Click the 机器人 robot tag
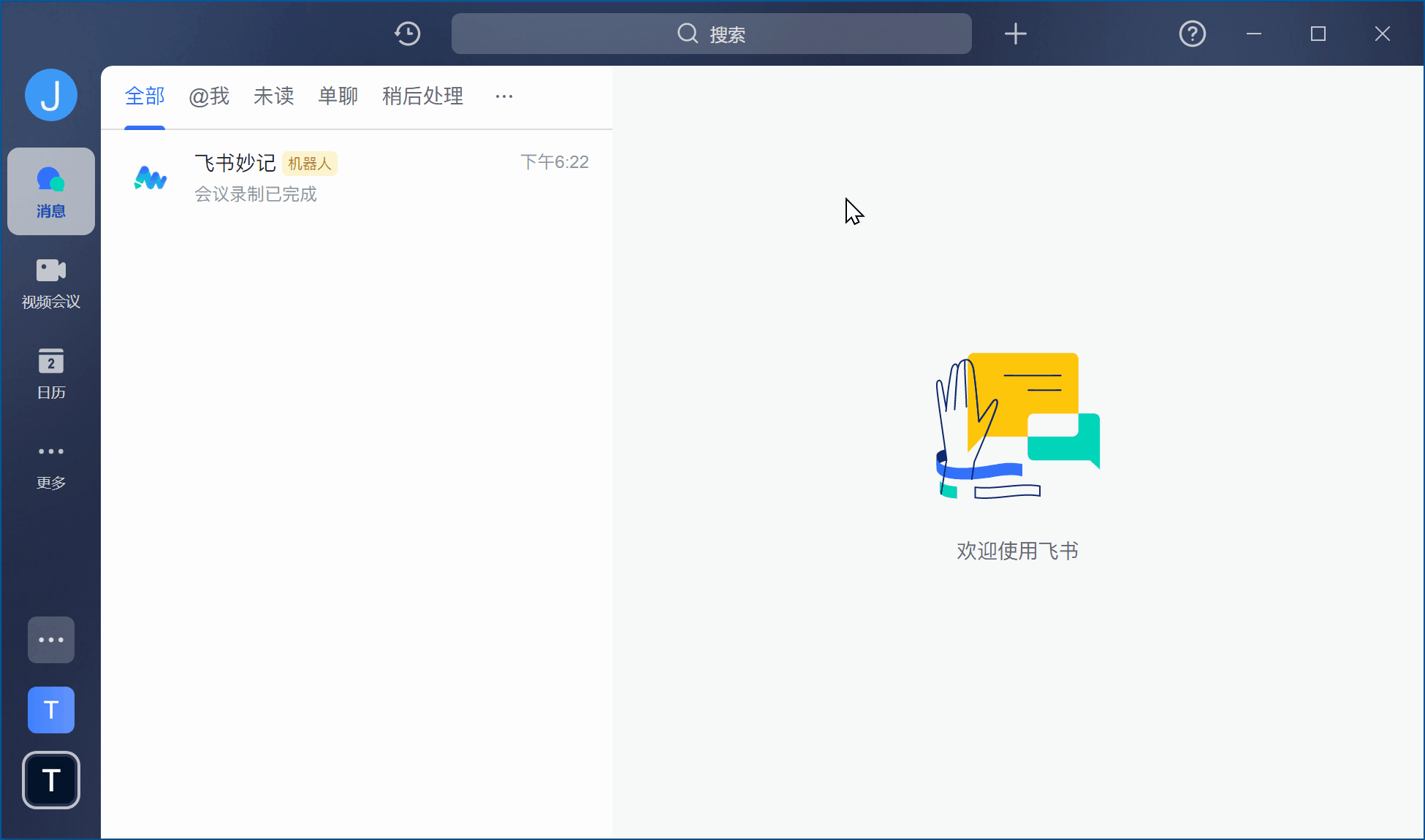1425x840 pixels. tap(310, 164)
